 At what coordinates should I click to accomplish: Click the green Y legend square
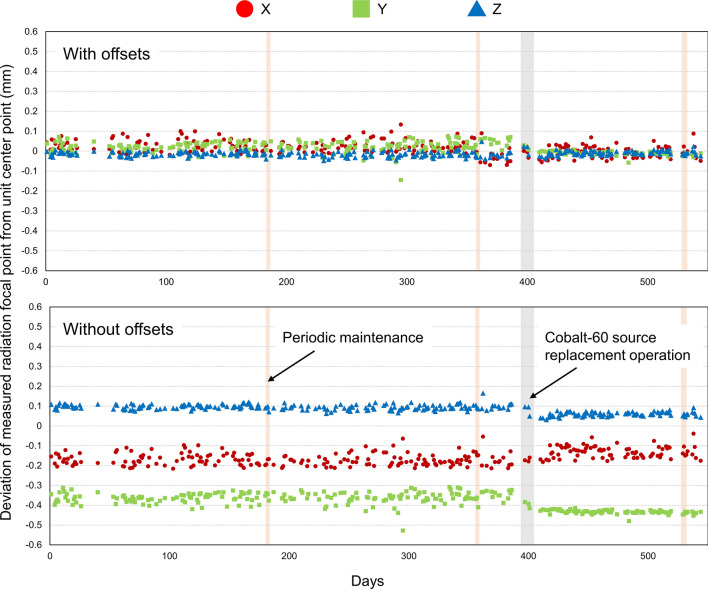pyautogui.click(x=361, y=9)
